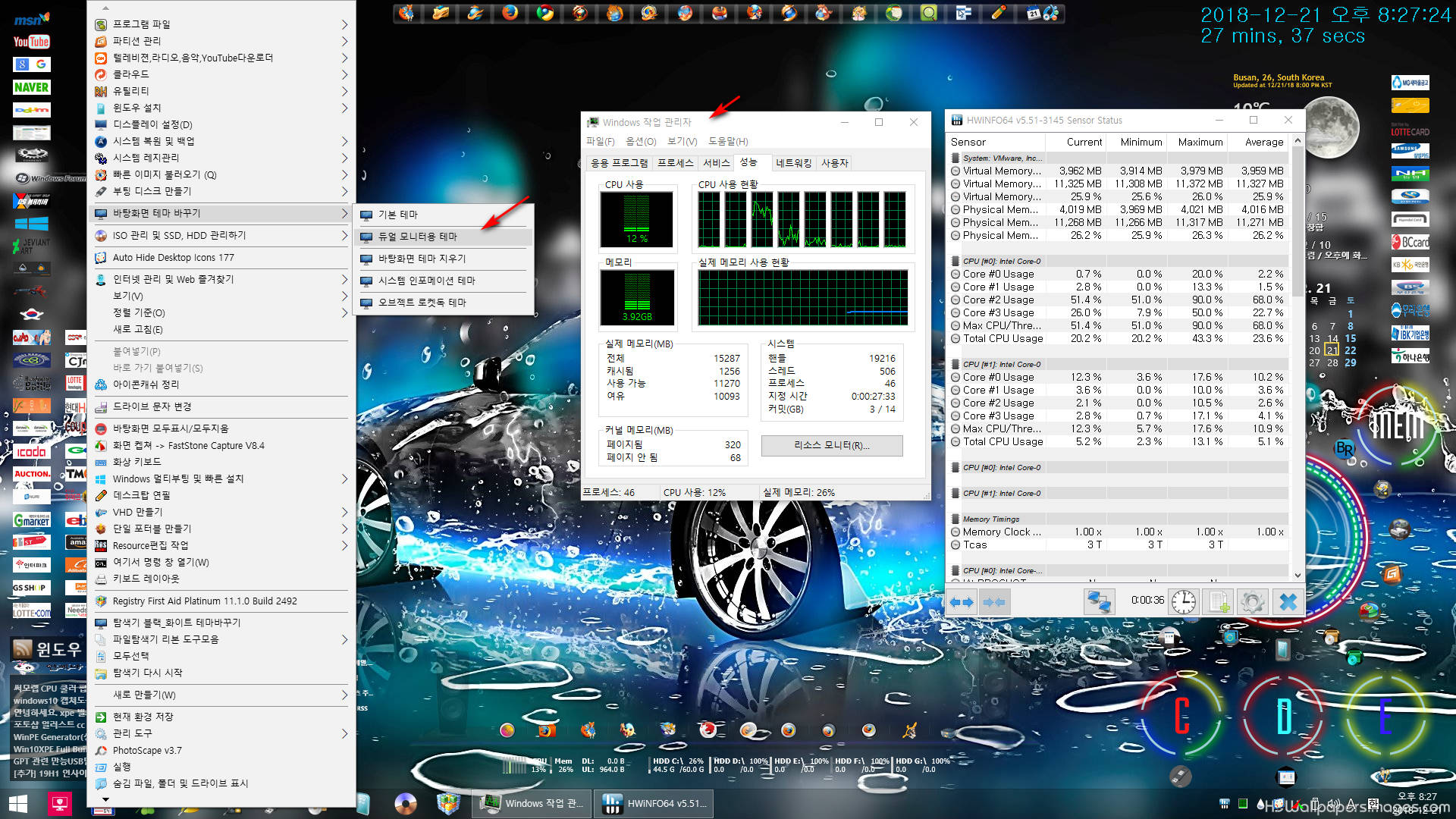Click the red C drive gauge
The image size is (1456, 819).
pos(1182,715)
